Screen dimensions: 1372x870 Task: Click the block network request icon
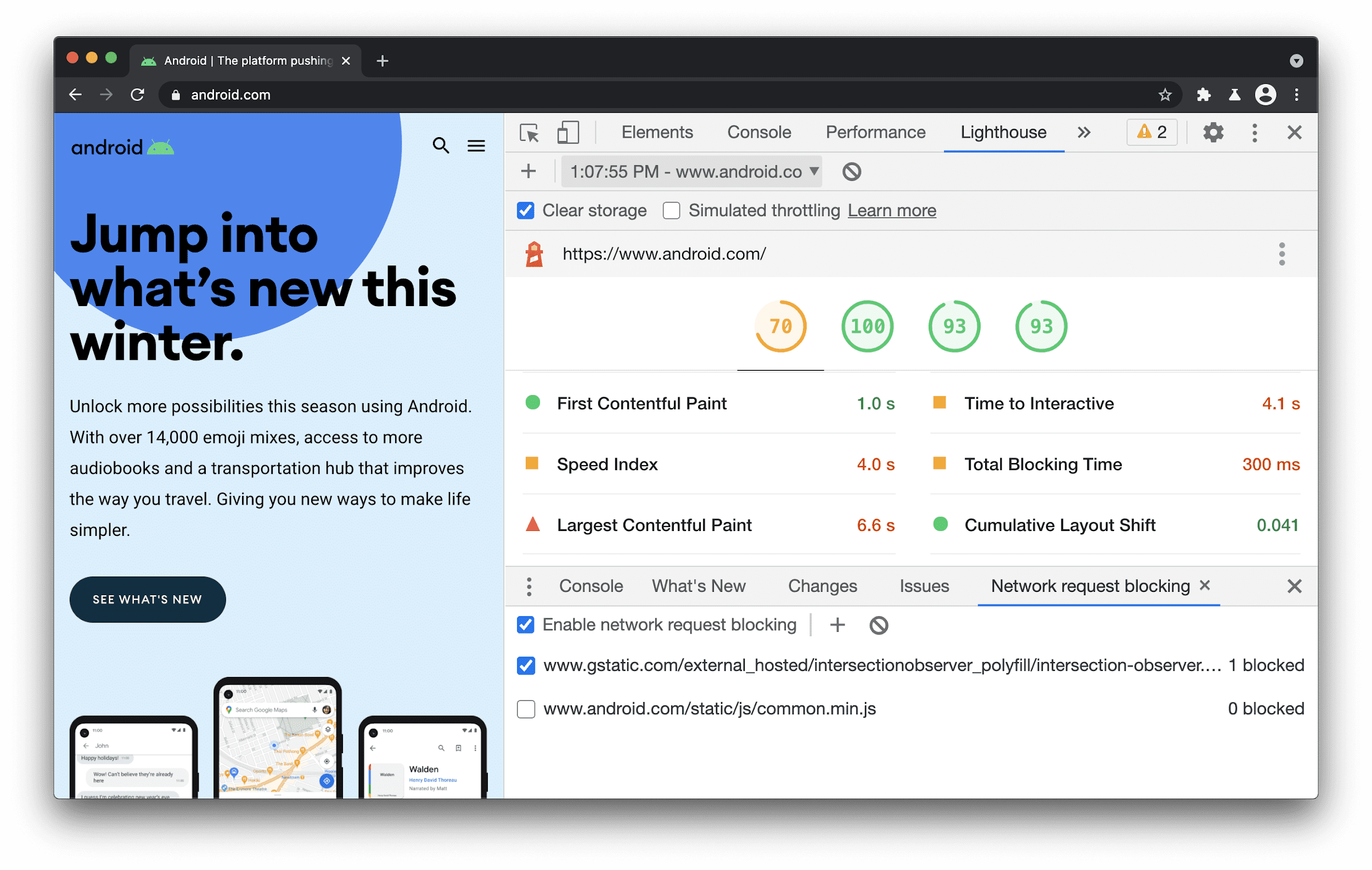click(x=878, y=625)
